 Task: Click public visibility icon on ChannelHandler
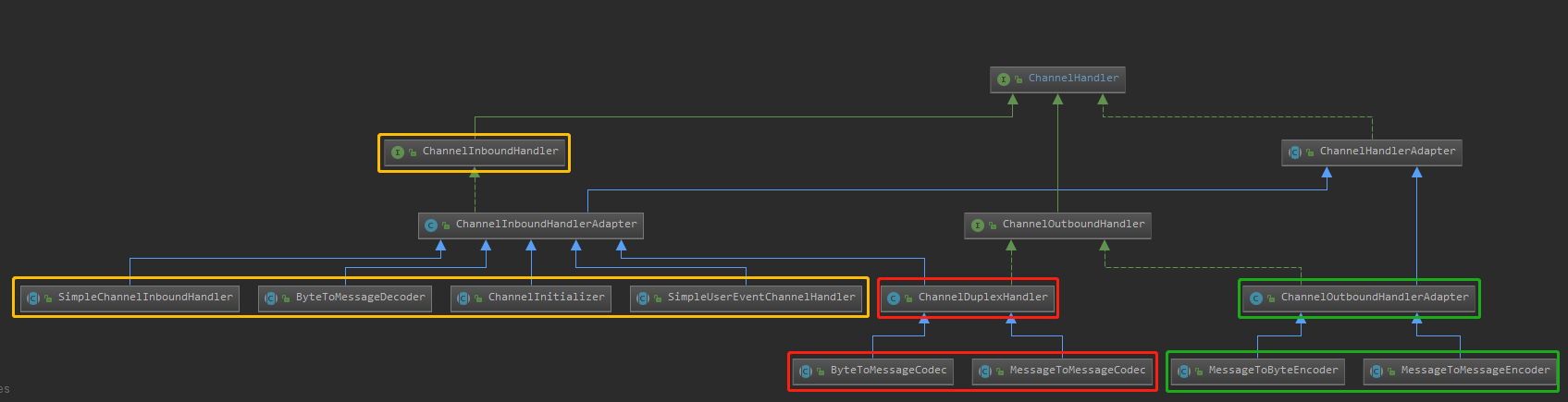click(x=1019, y=80)
